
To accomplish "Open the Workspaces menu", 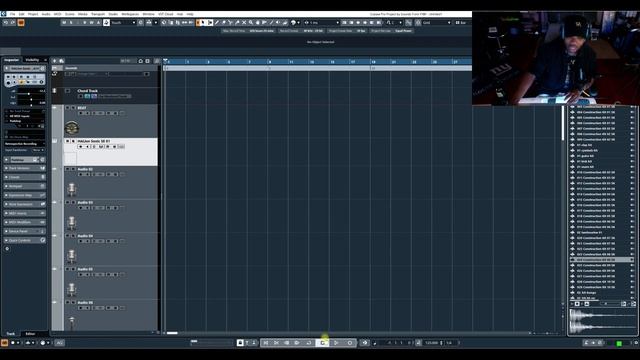I will coord(130,14).
